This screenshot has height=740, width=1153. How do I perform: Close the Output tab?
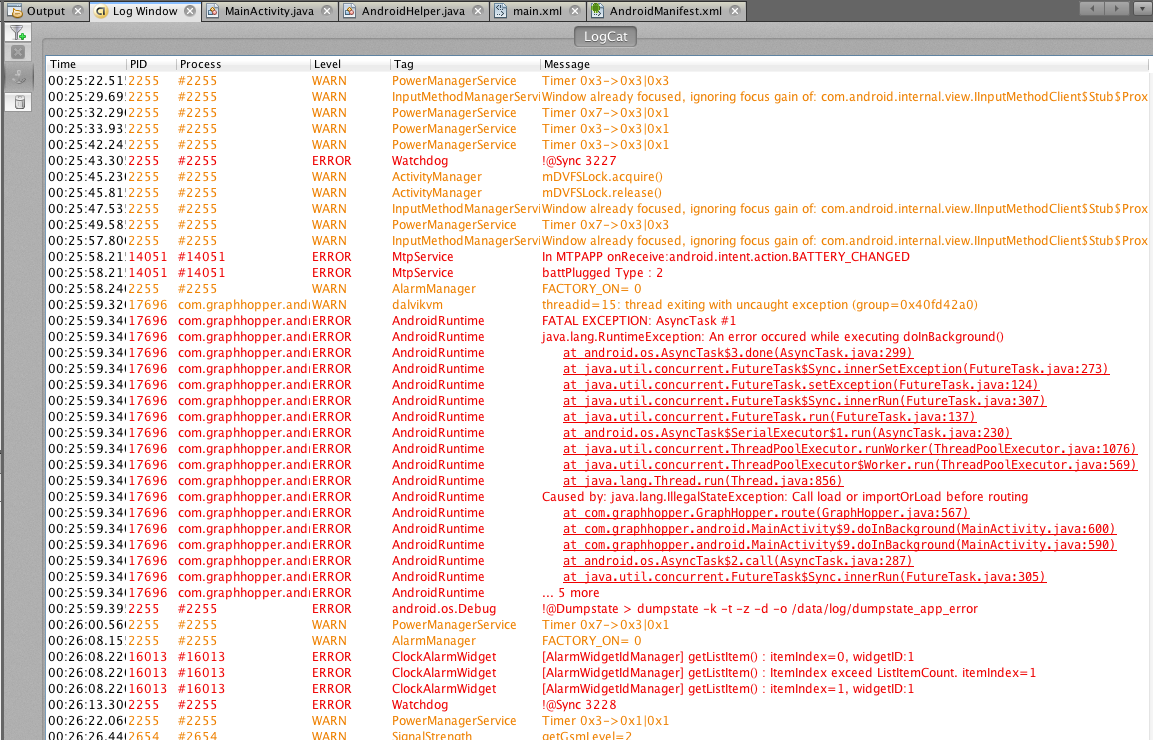point(78,11)
